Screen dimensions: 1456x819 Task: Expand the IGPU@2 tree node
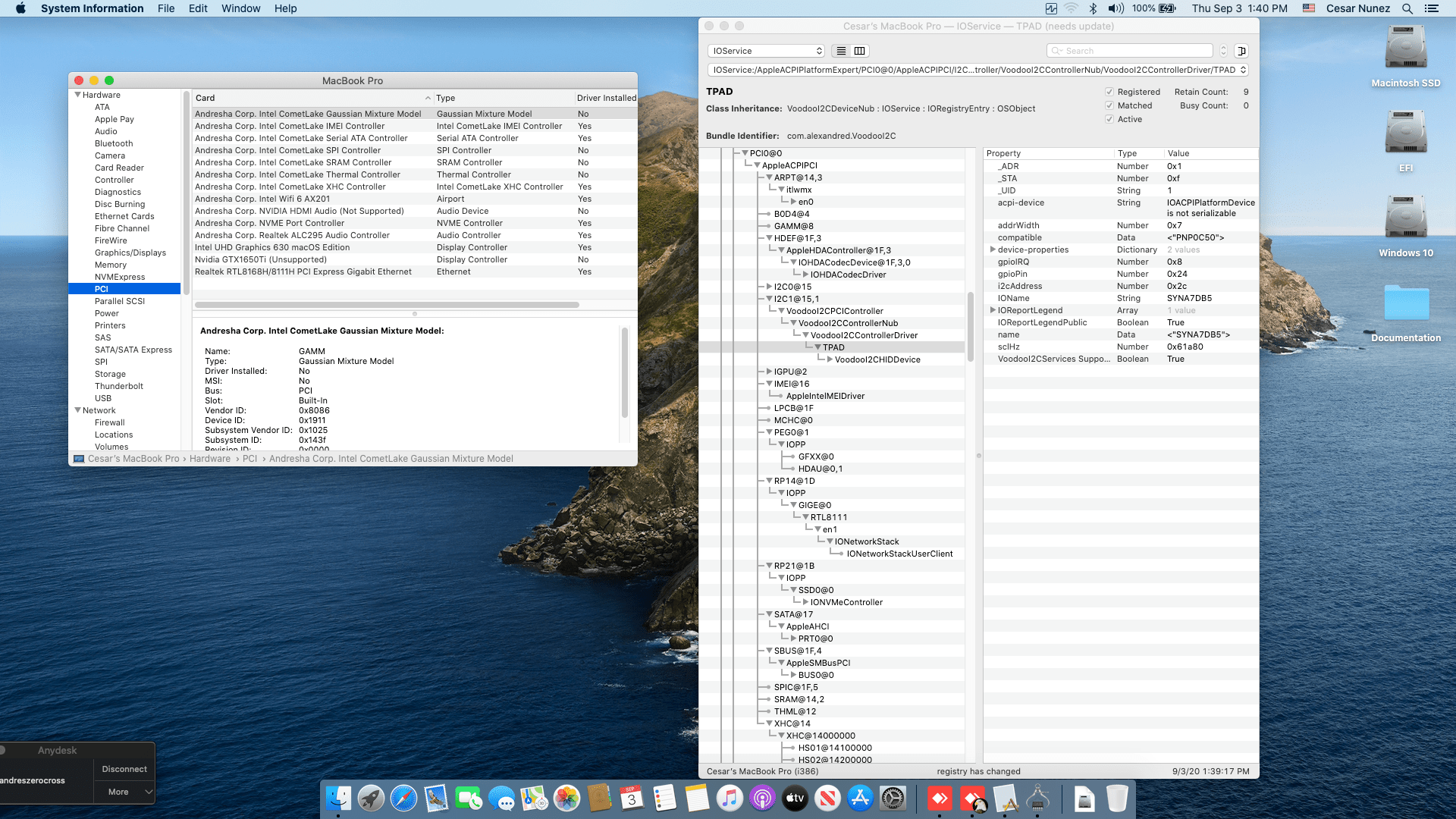pos(769,372)
